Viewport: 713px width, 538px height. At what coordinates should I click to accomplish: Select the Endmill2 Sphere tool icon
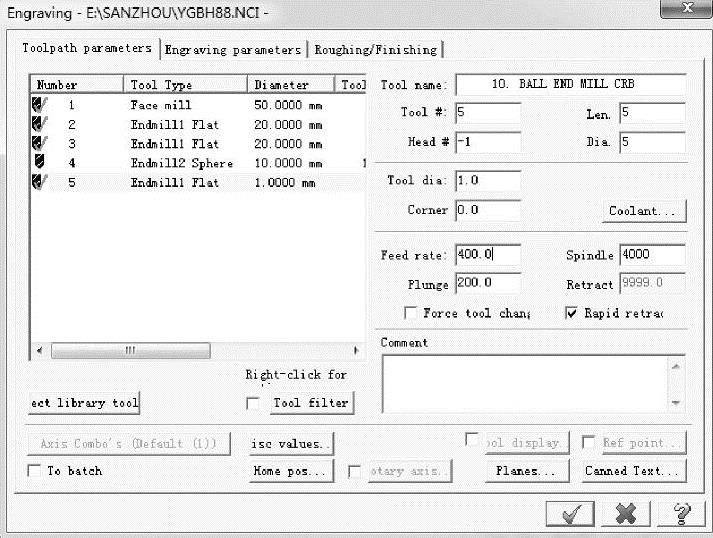point(40,163)
